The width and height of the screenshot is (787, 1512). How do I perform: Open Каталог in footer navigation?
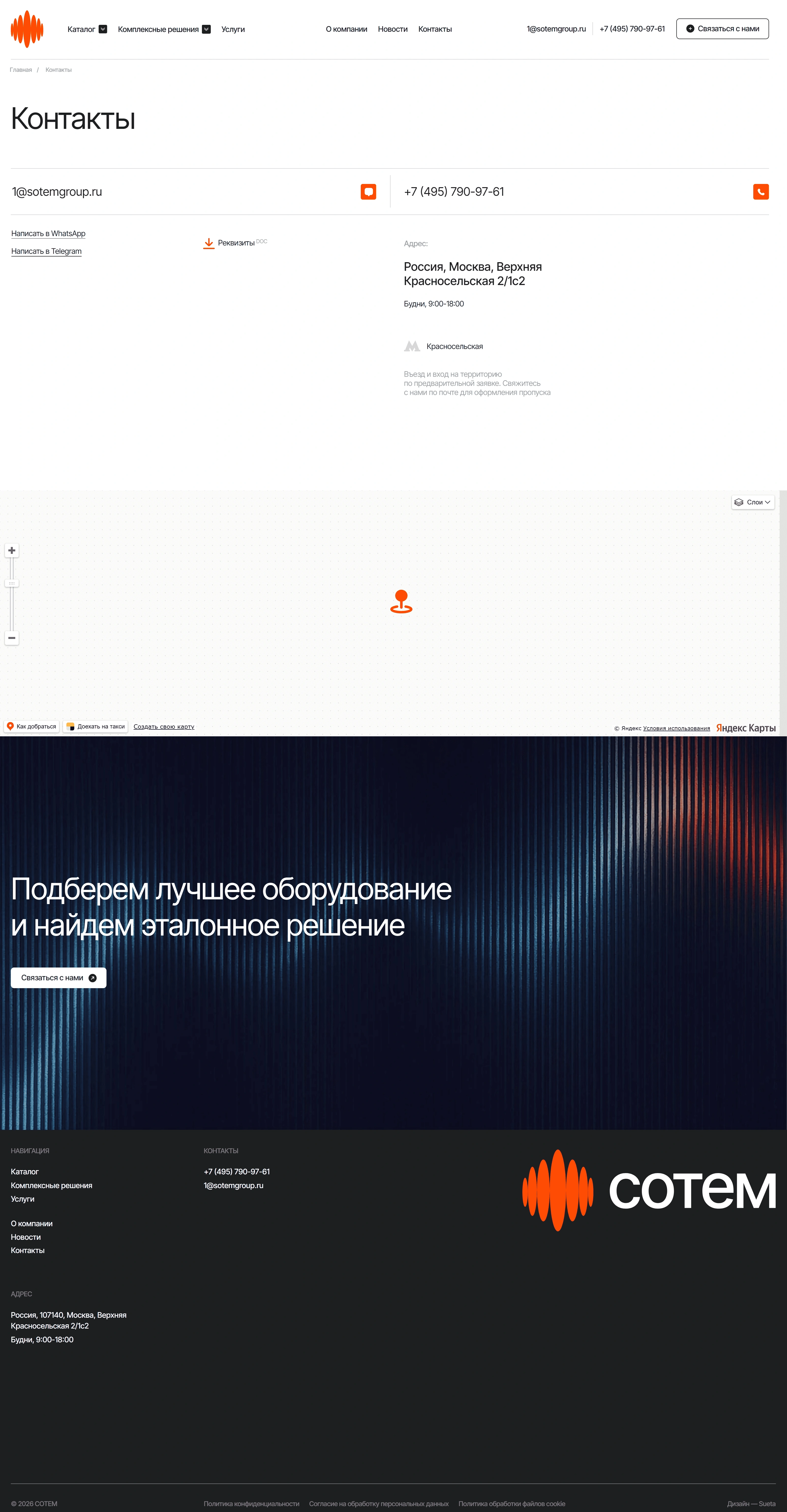(x=25, y=1172)
